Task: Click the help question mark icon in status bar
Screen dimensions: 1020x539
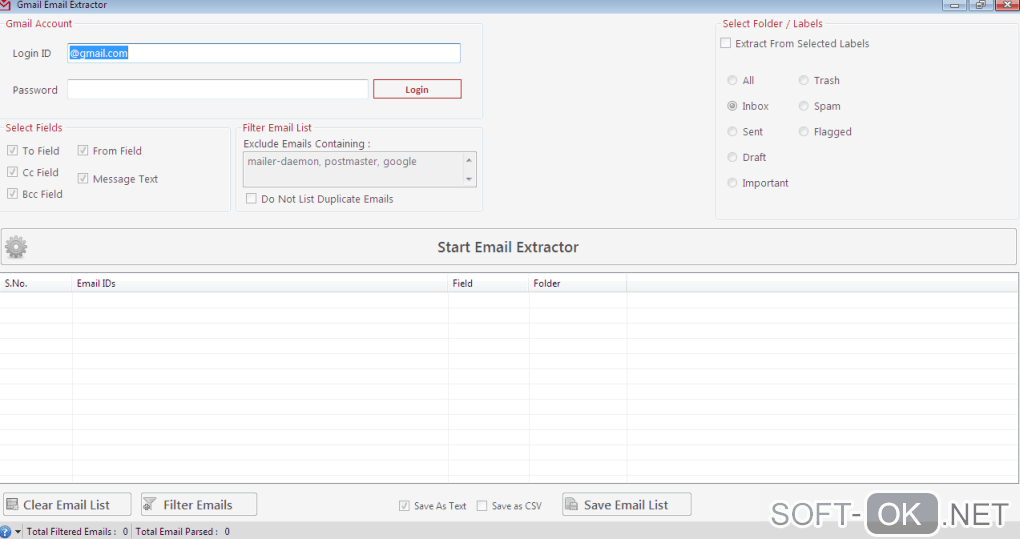Action: pos(5,532)
